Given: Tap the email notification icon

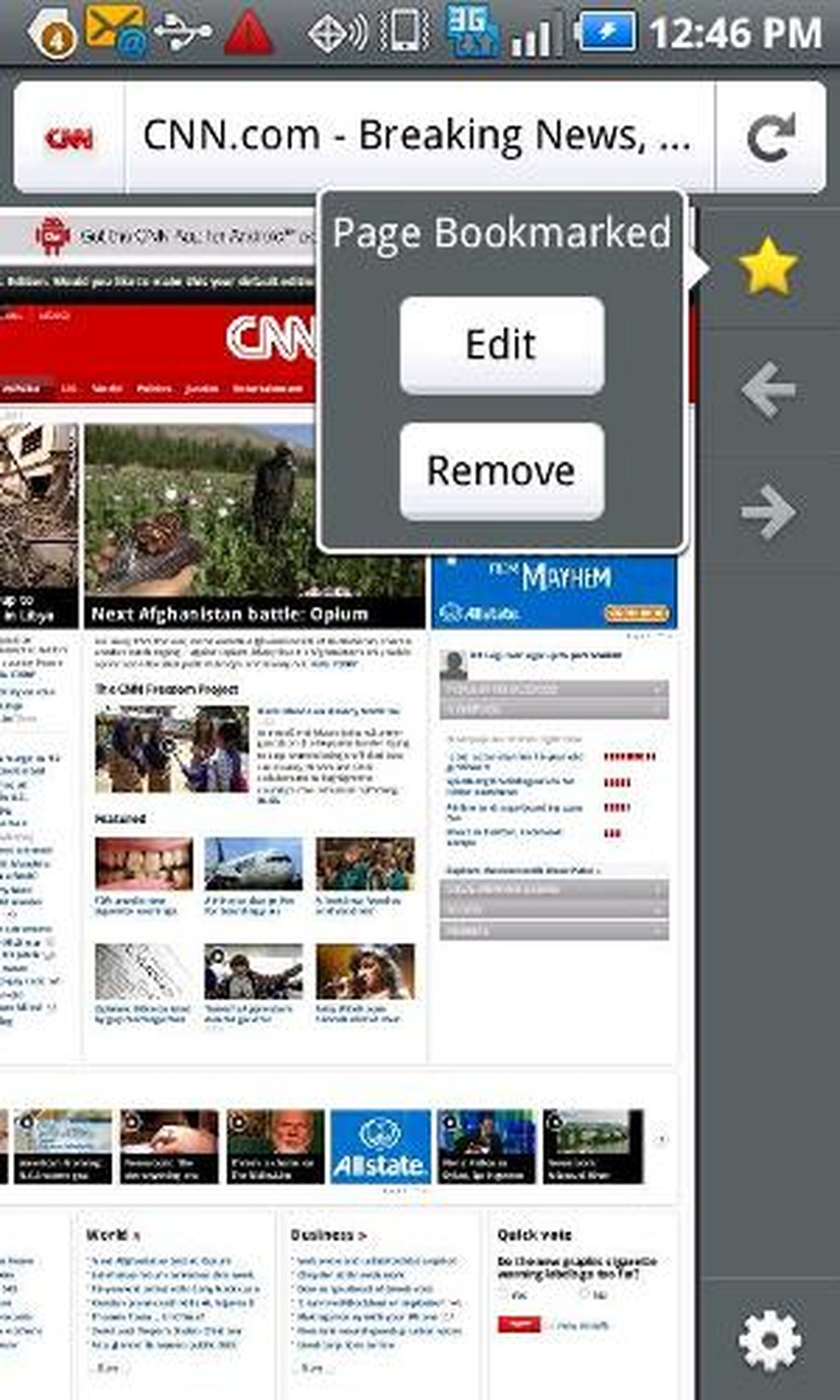Looking at the screenshot, I should (115, 31).
